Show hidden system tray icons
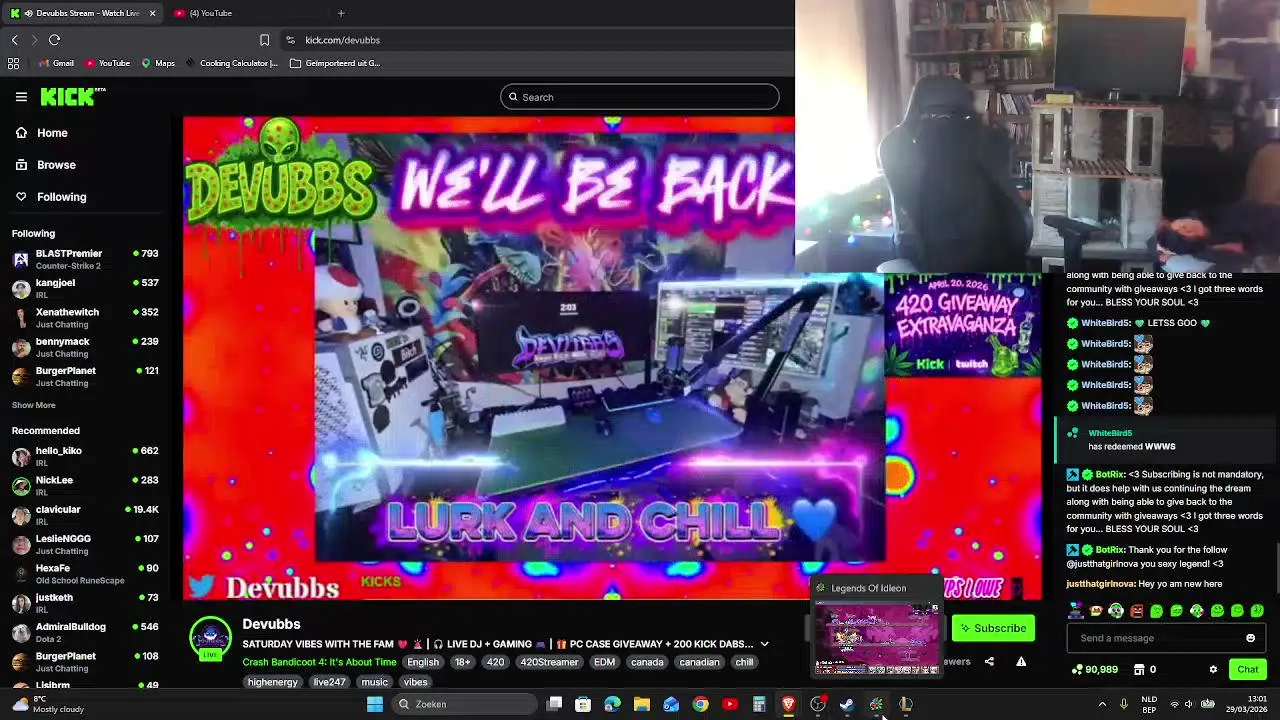1280x720 pixels. 1102,704
